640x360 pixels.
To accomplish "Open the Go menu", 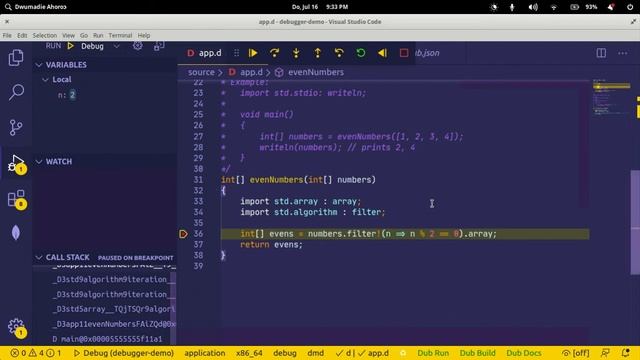I will 84,36.
